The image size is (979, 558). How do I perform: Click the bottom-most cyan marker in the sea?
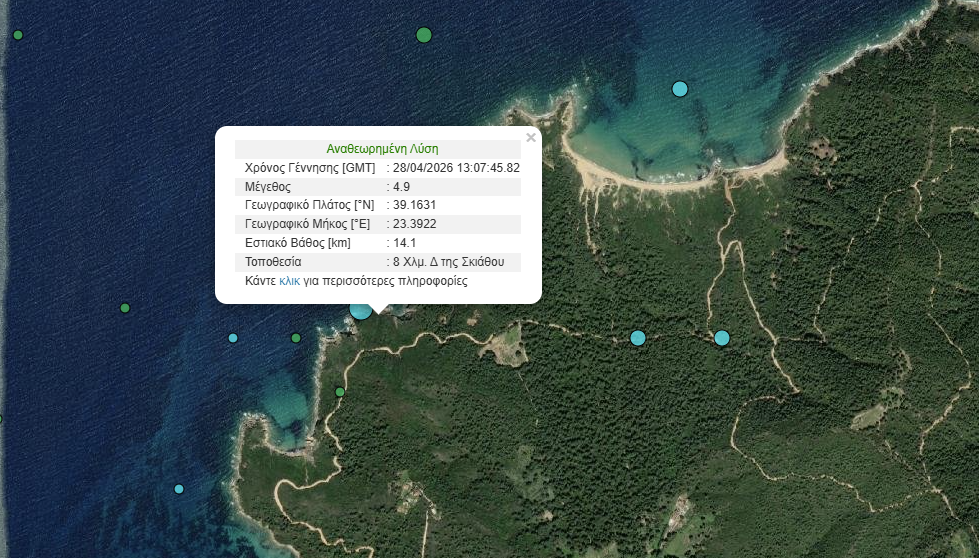tap(179, 489)
